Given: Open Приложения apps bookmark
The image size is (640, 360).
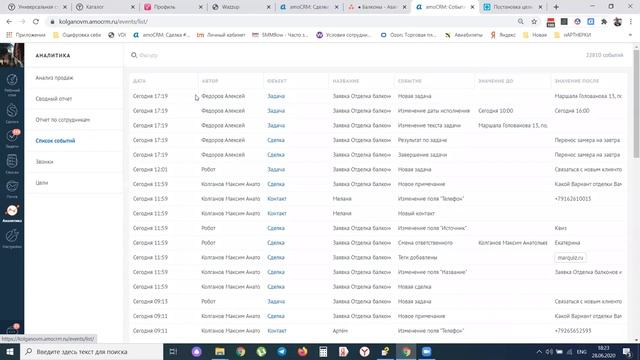Looking at the screenshot, I should tap(26, 35).
